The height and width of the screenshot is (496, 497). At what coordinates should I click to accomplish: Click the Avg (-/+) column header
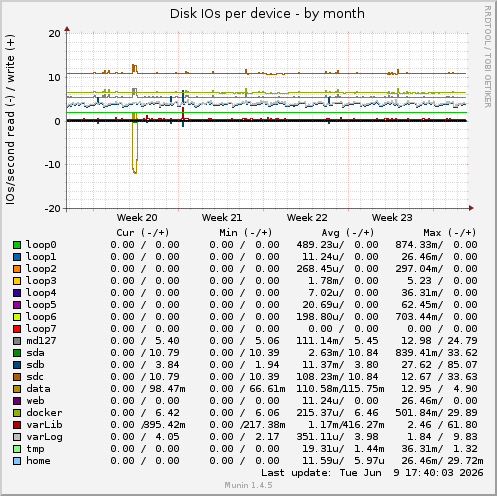pos(348,233)
